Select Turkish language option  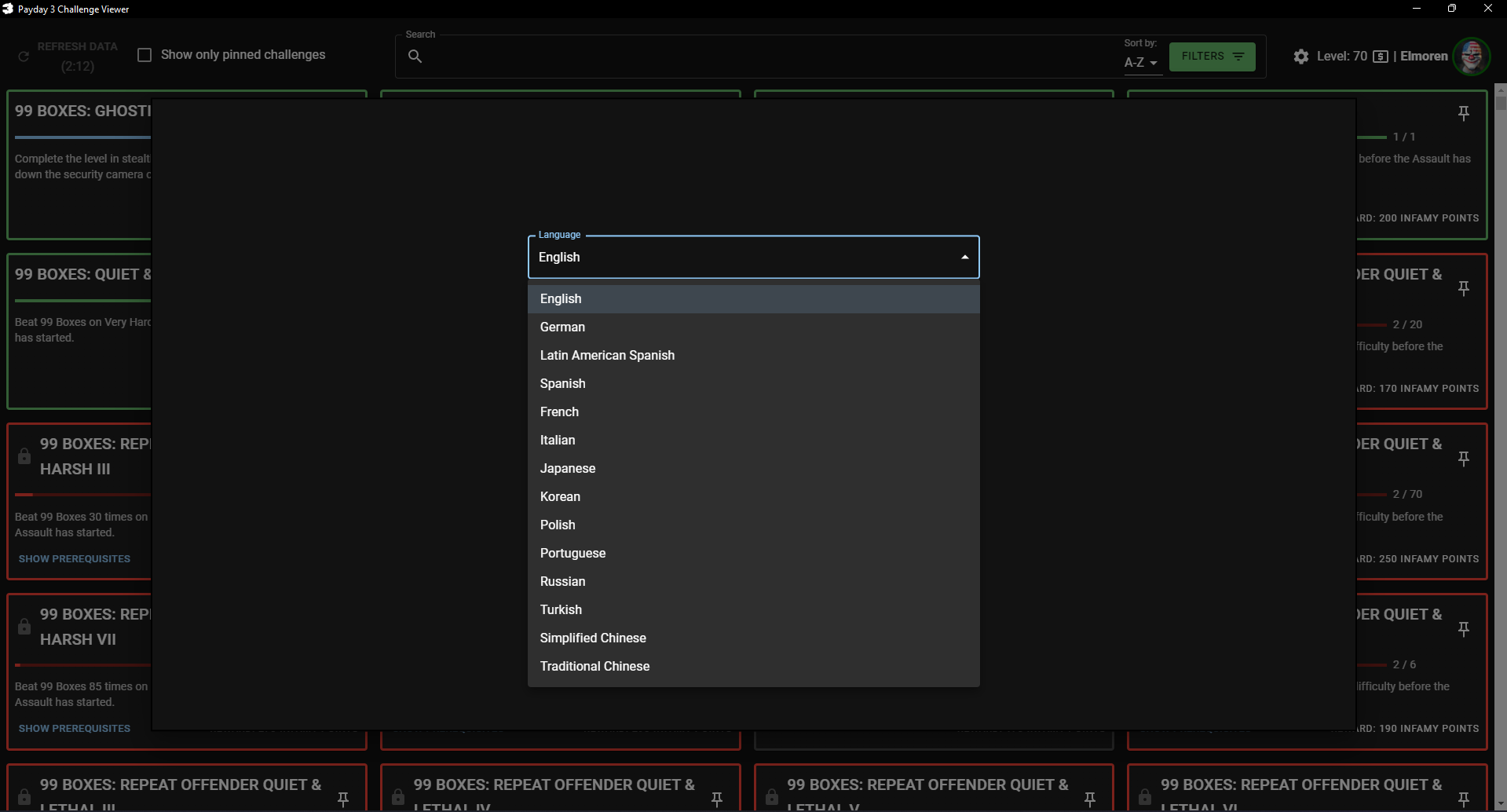pyautogui.click(x=753, y=610)
